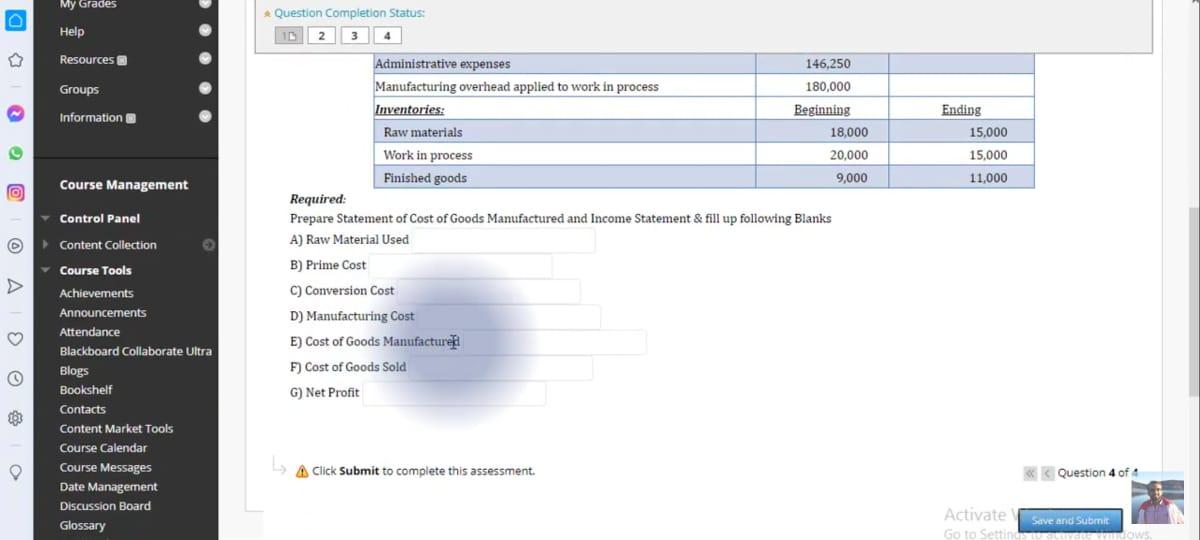The width and height of the screenshot is (1200, 540).
Task: Open the My Flow send icon
Action: click(x=15, y=286)
